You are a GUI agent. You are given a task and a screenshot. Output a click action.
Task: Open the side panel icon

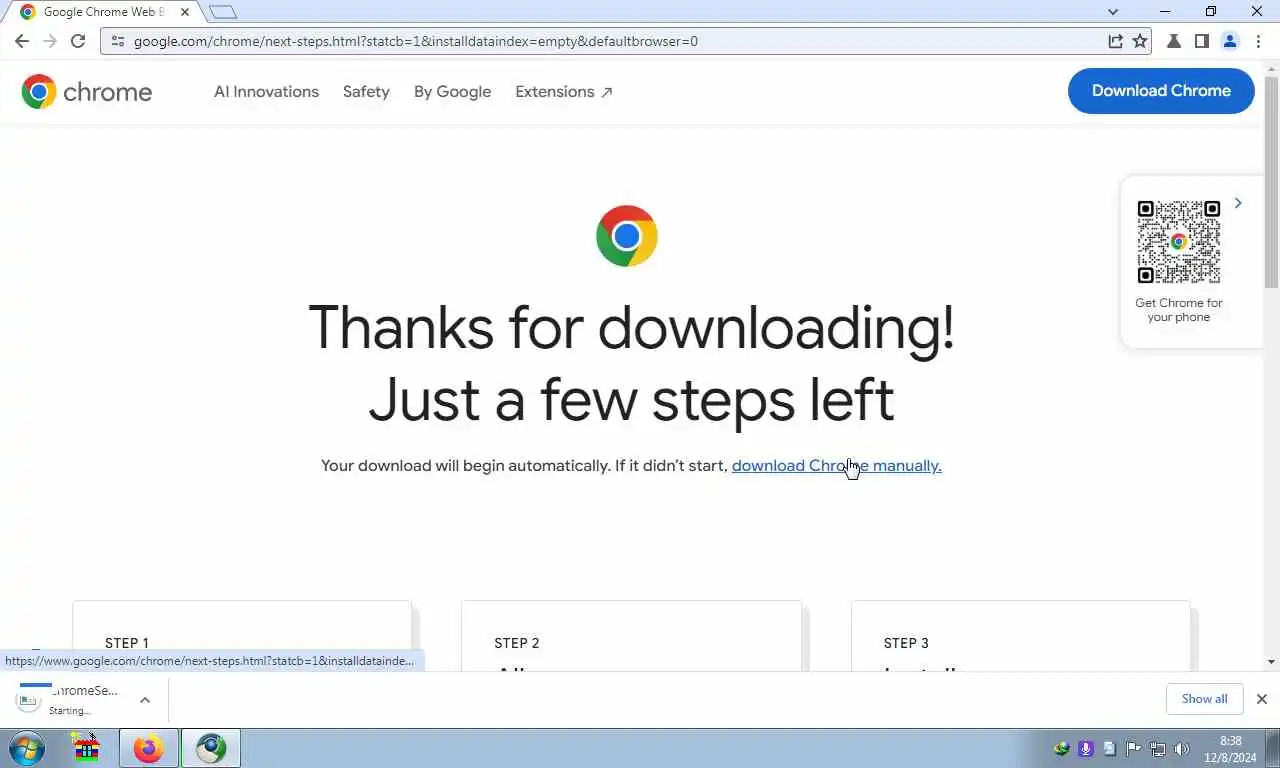click(x=1202, y=41)
